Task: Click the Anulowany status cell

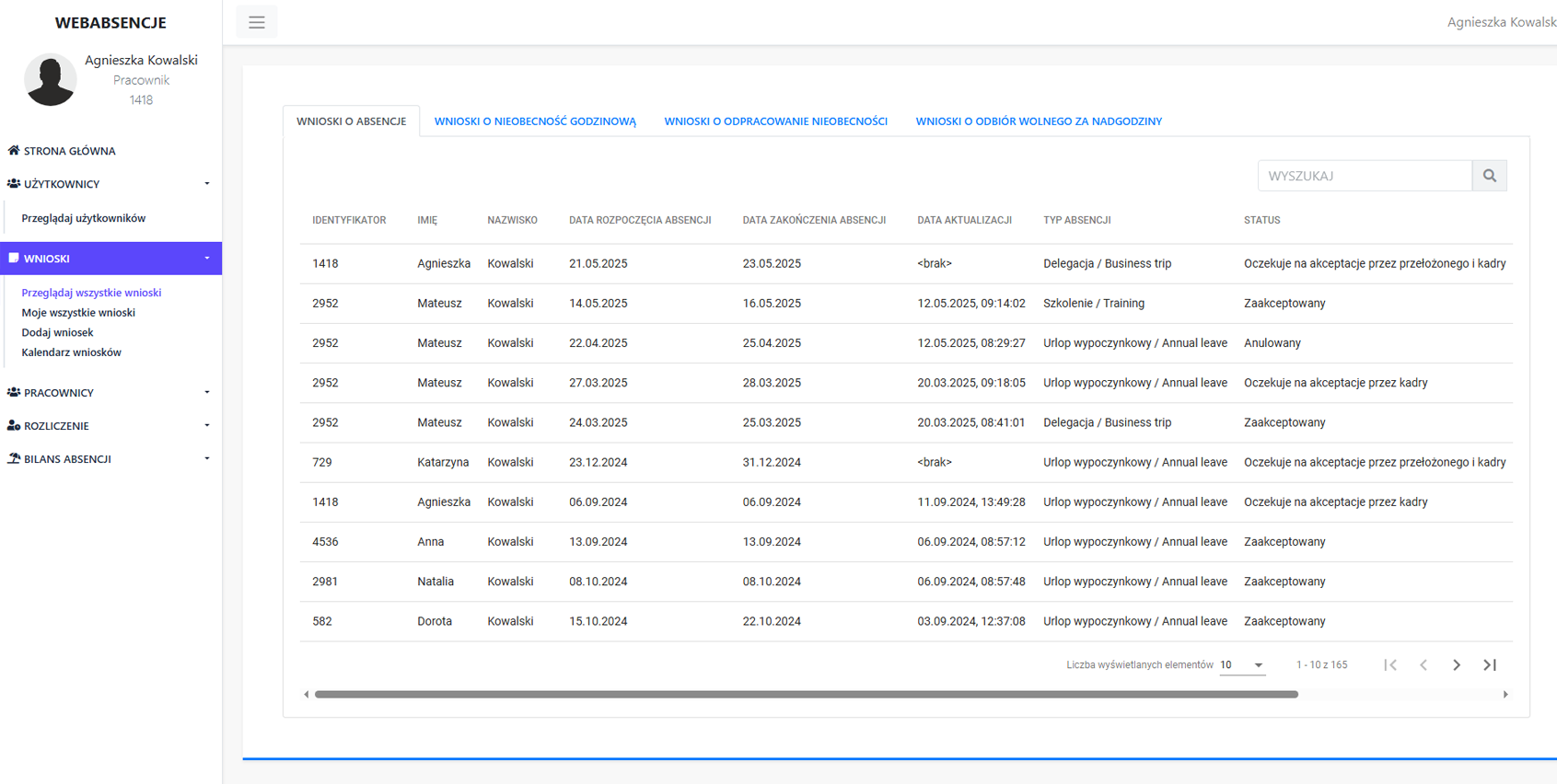Action: pos(1272,343)
